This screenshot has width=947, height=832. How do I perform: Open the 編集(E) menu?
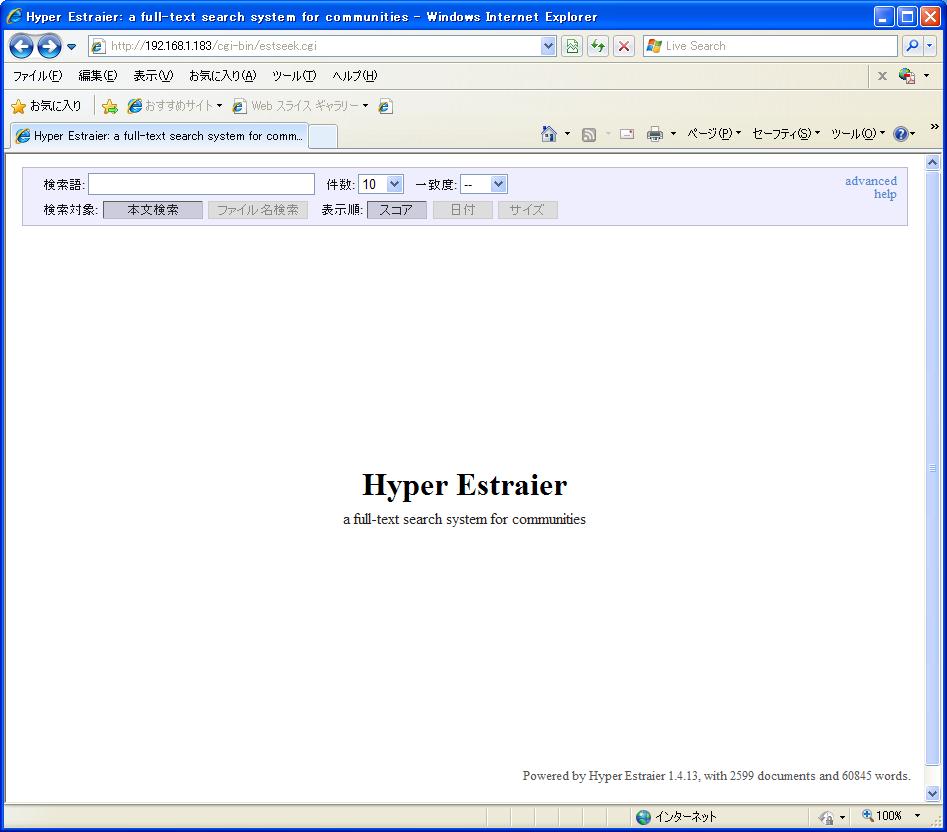tap(98, 76)
